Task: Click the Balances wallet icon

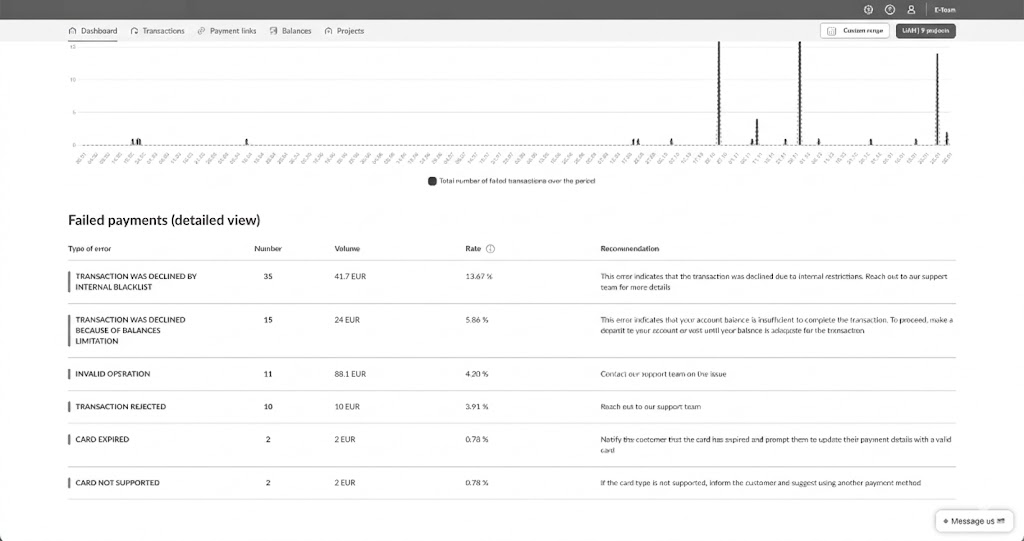Action: click(x=273, y=31)
